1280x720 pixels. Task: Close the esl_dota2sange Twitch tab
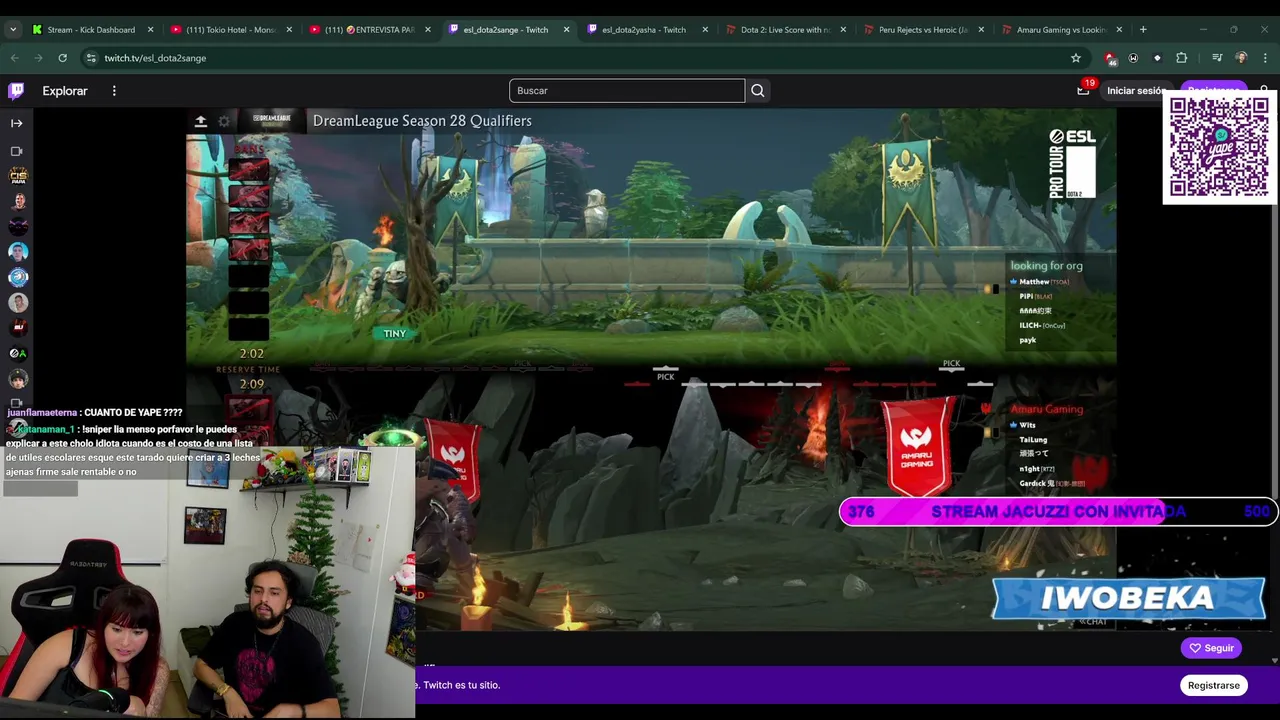click(566, 30)
